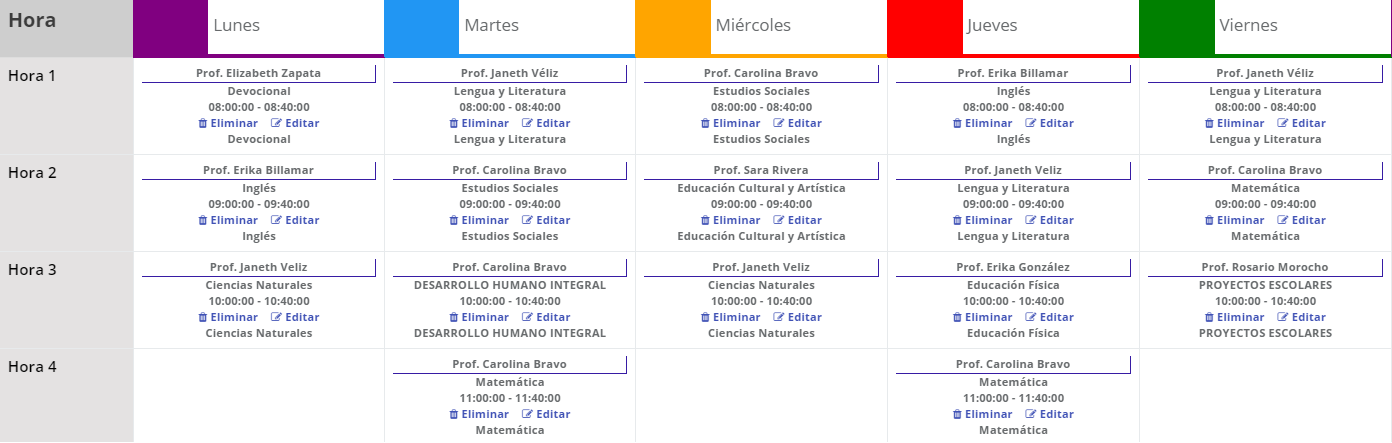Click edit icon for Wednesday Educación Cultural y Artística
1392x443 pixels.
[x=779, y=220]
